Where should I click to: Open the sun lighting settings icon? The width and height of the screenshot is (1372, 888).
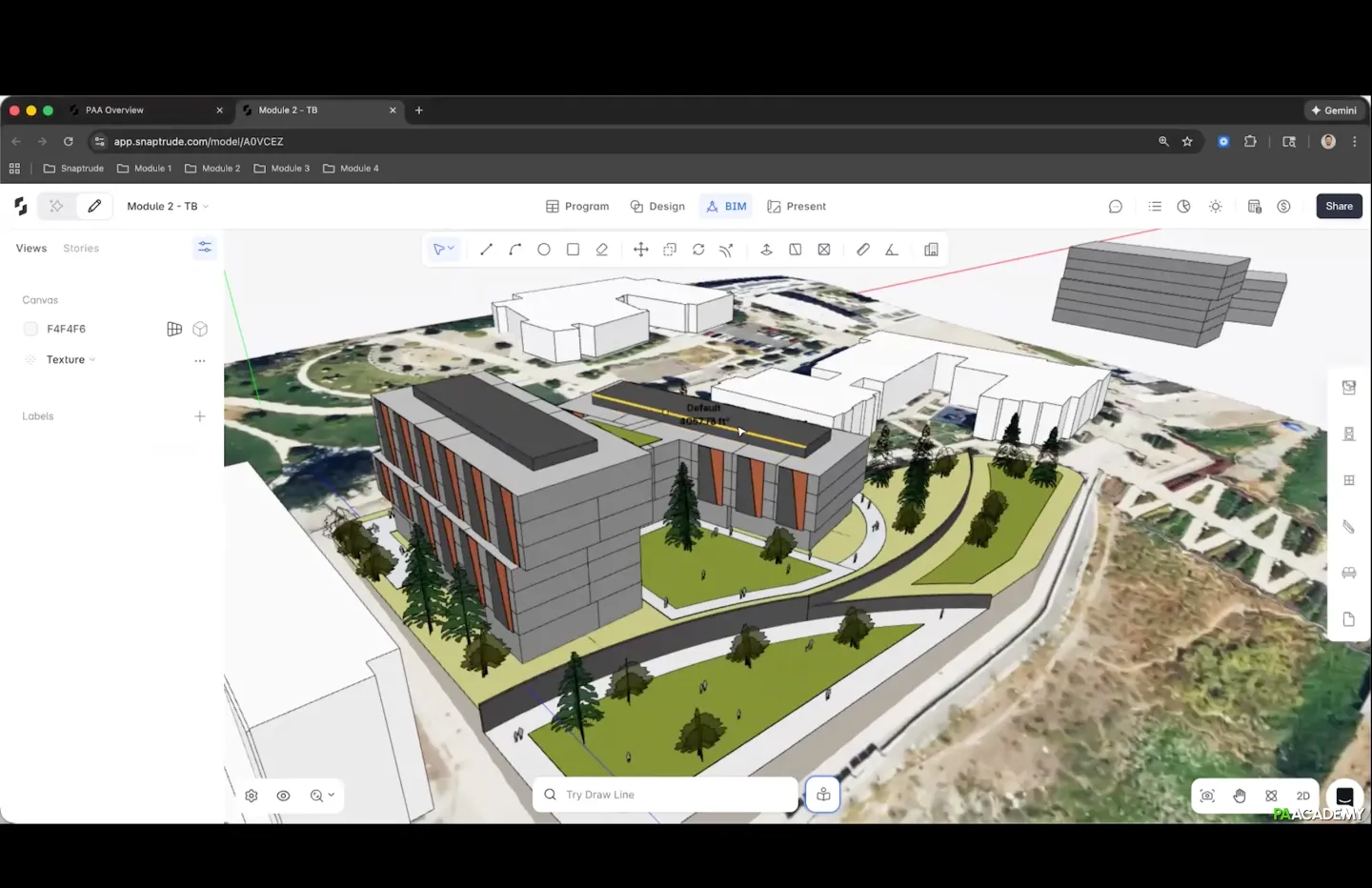click(1216, 207)
